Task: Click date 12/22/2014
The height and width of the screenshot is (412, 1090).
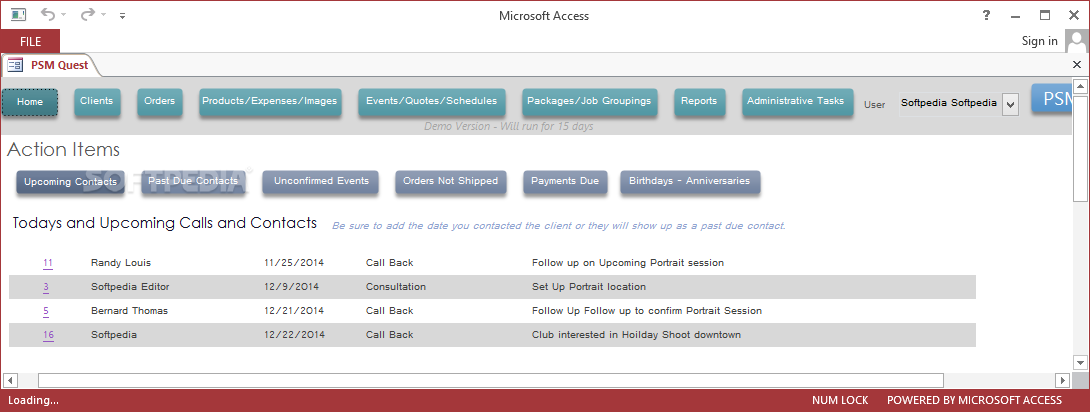Action: coord(294,335)
